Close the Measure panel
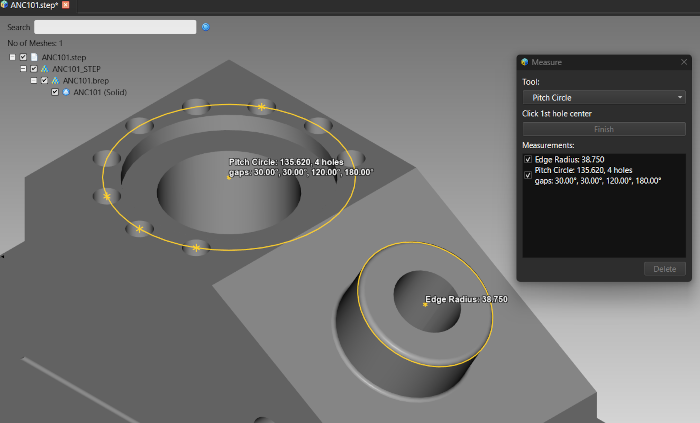Viewport: 700px width, 423px height. [x=684, y=62]
